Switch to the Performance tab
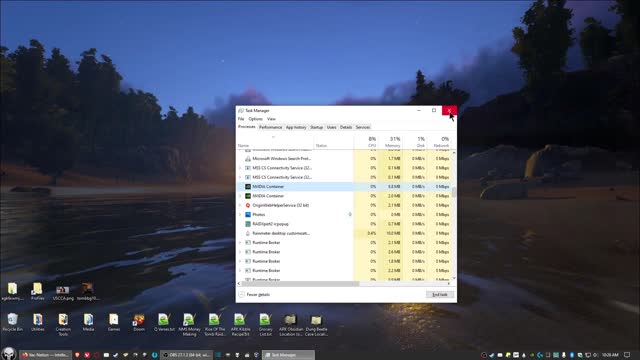Image resolution: width=640 pixels, height=360 pixels. (x=270, y=127)
